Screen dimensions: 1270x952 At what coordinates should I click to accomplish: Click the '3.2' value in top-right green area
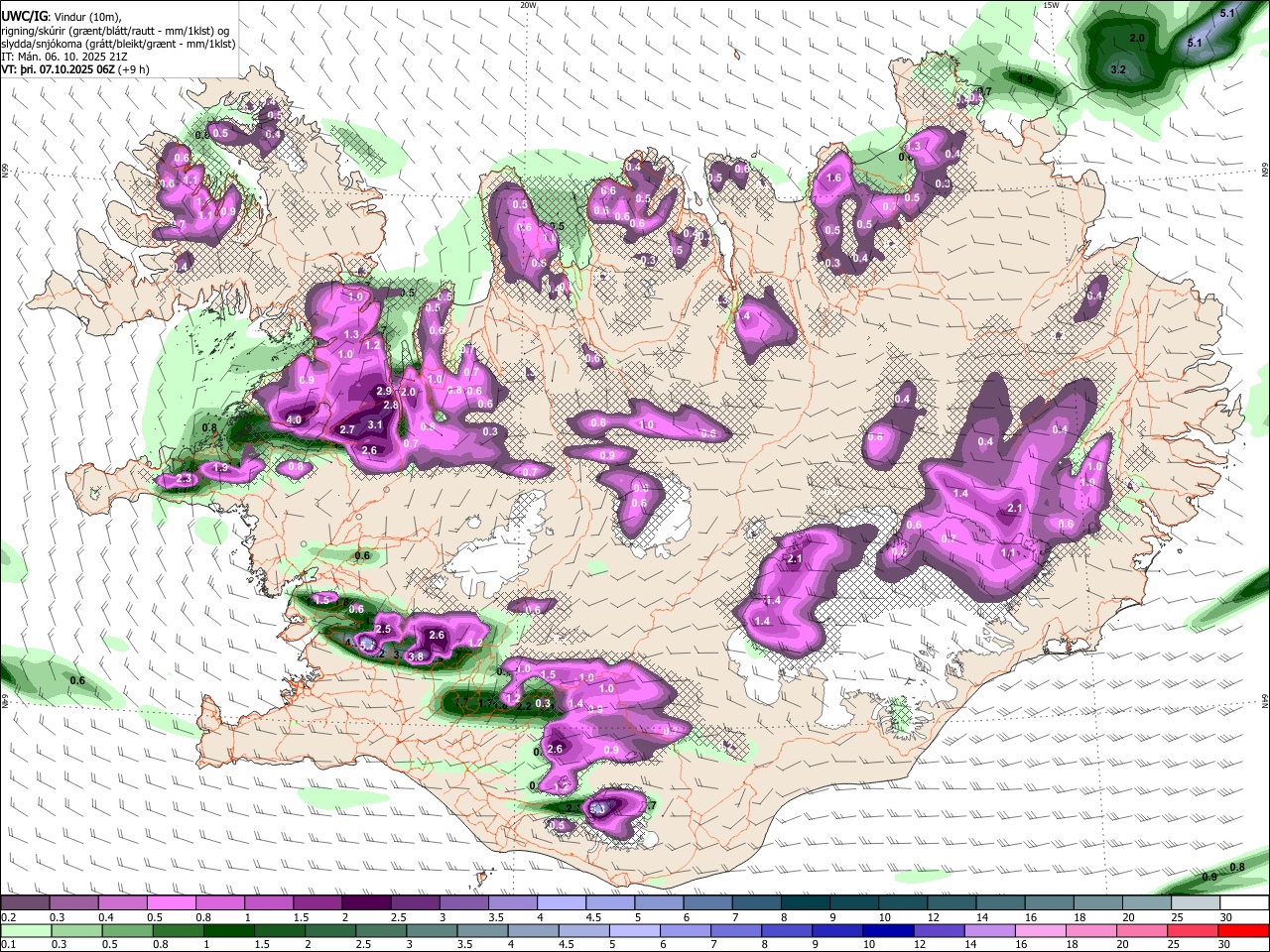point(1118,69)
